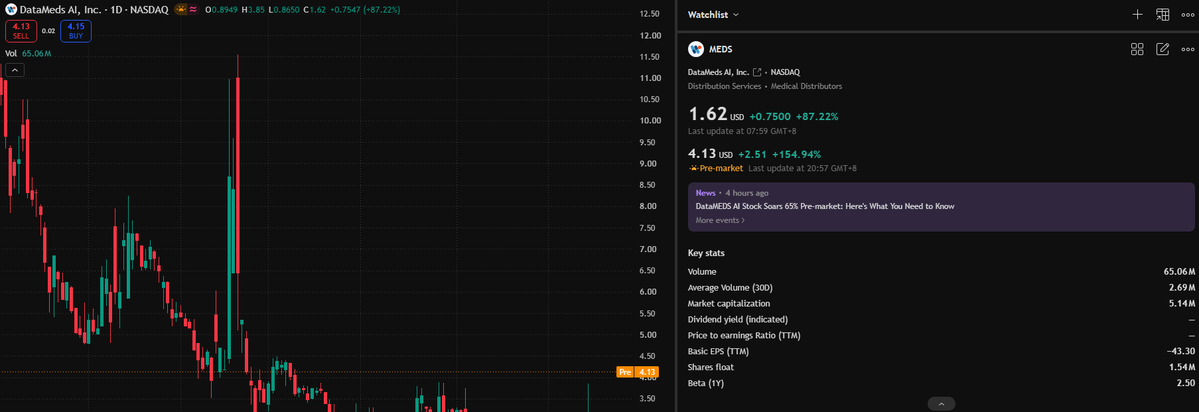Click the NASDAQ exchange label in details
Viewport: 1199px width, 412px height.
click(784, 72)
